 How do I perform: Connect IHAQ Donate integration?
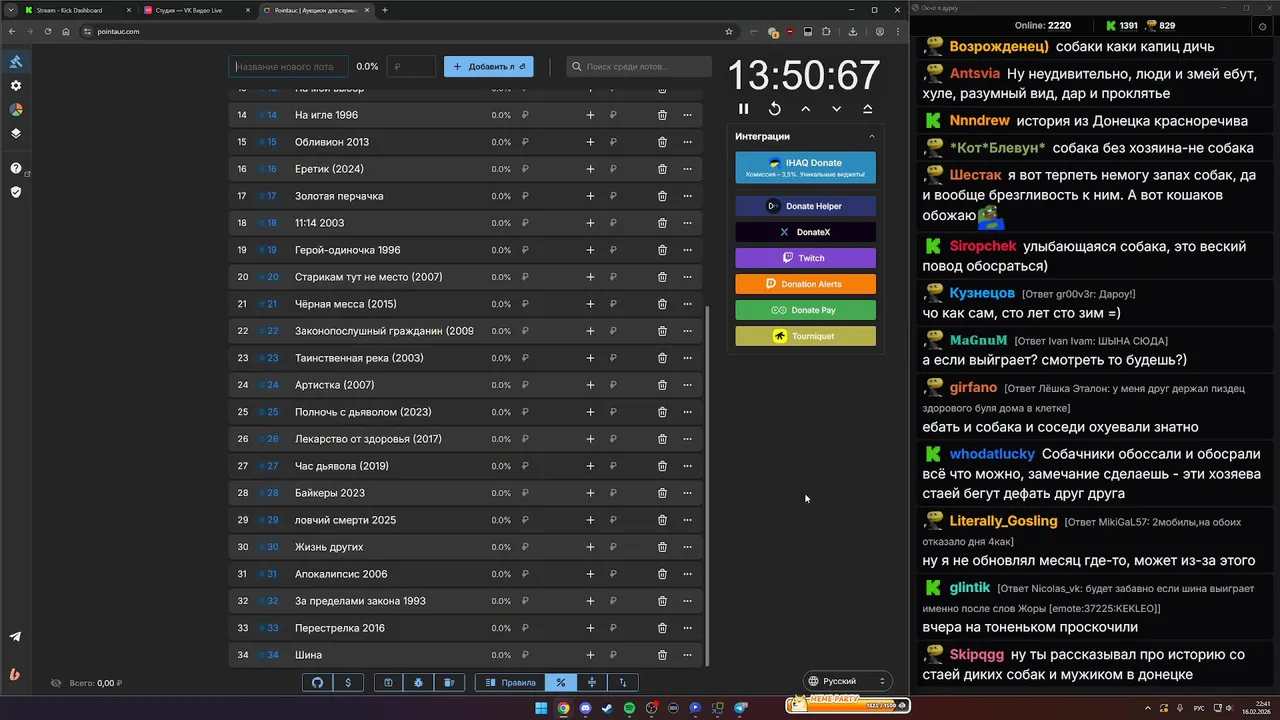click(x=805, y=168)
